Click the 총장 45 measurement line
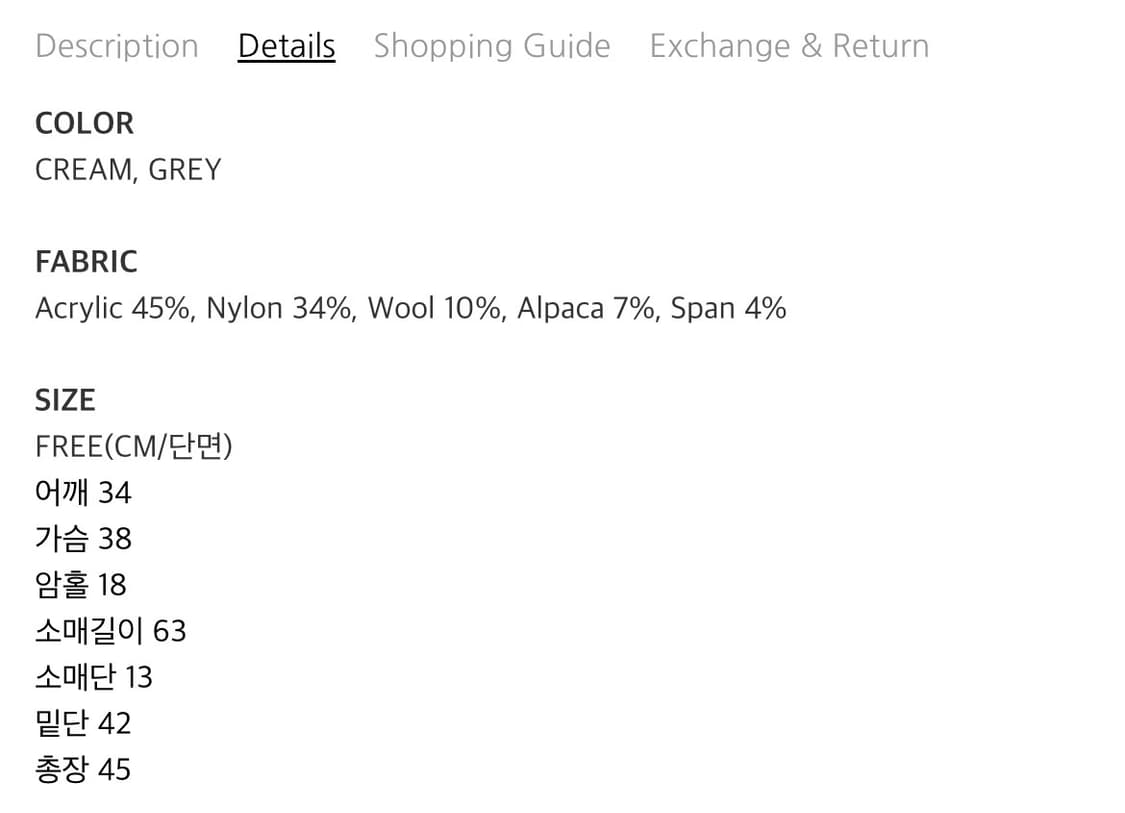Screen dimensions: 1125x813 click(x=83, y=769)
